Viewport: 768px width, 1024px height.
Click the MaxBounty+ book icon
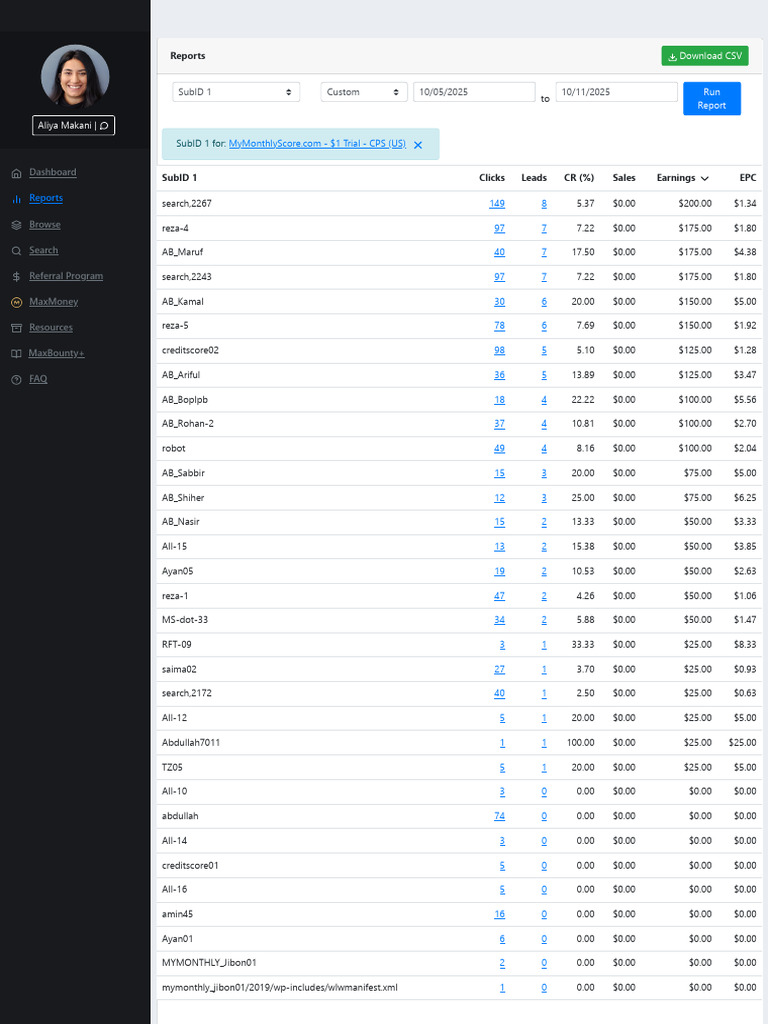[16, 353]
